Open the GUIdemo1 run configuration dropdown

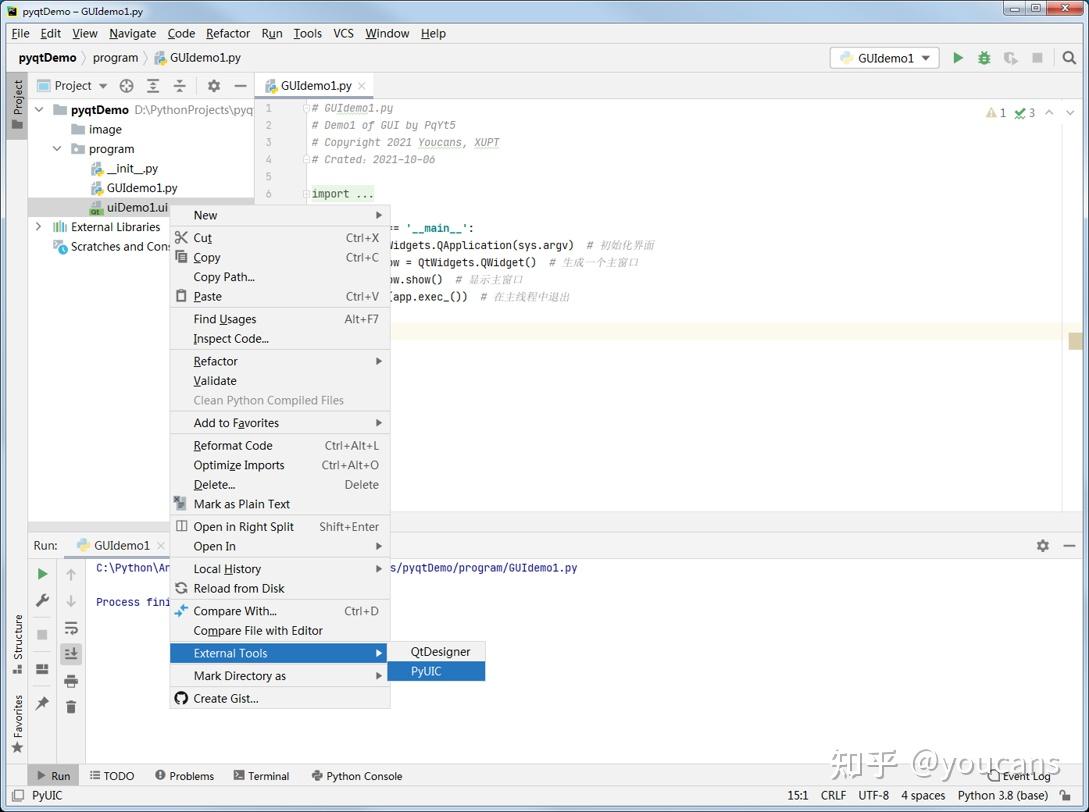884,58
